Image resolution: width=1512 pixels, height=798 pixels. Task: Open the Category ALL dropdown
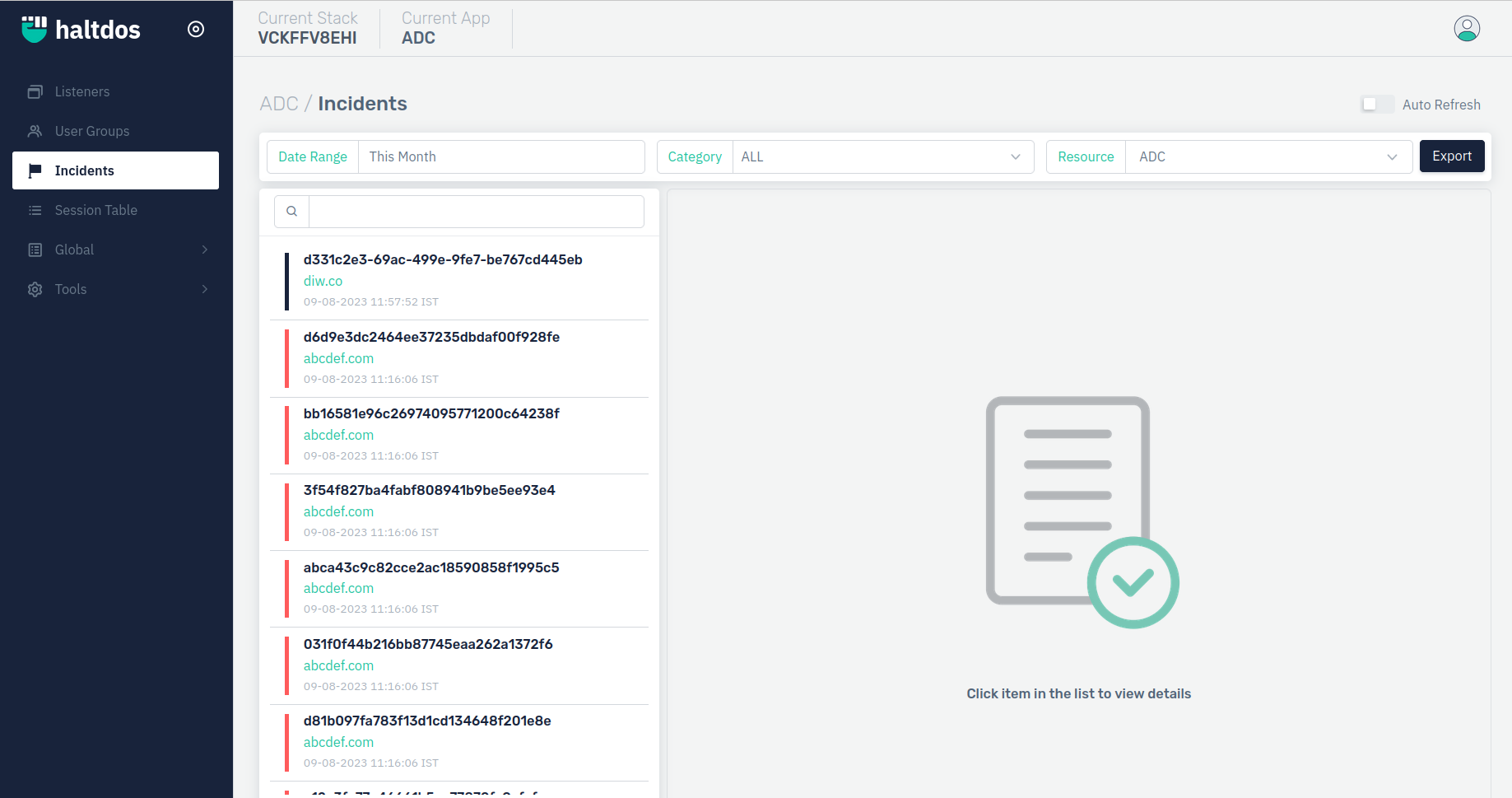(882, 156)
